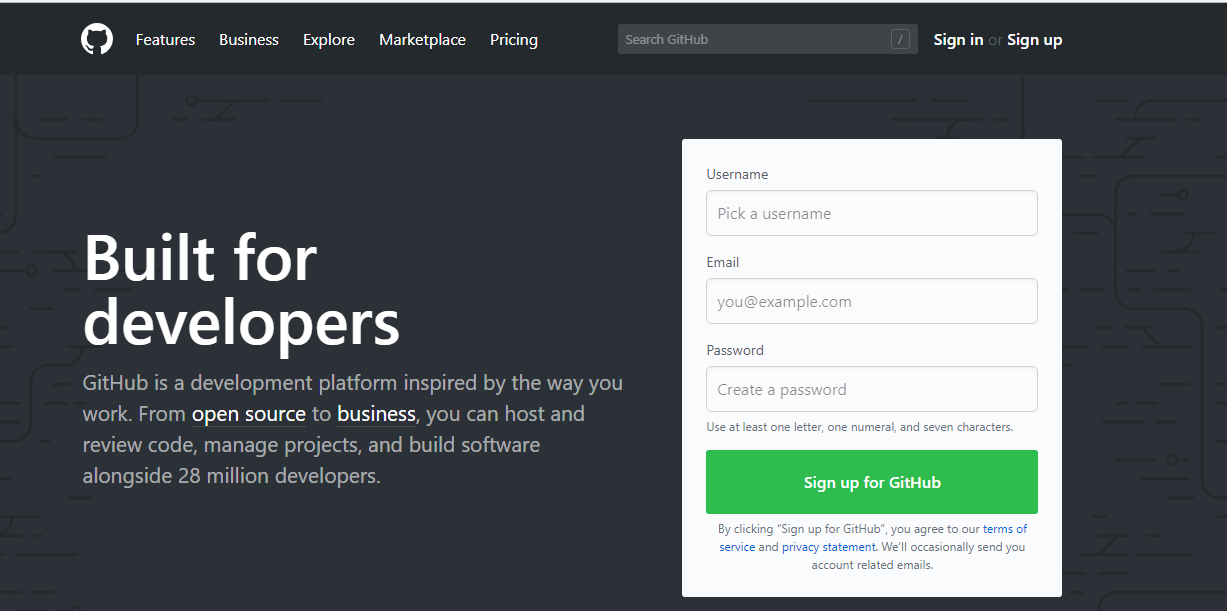1227x611 pixels.
Task: Open Marketplace from the top navigation
Action: [422, 40]
